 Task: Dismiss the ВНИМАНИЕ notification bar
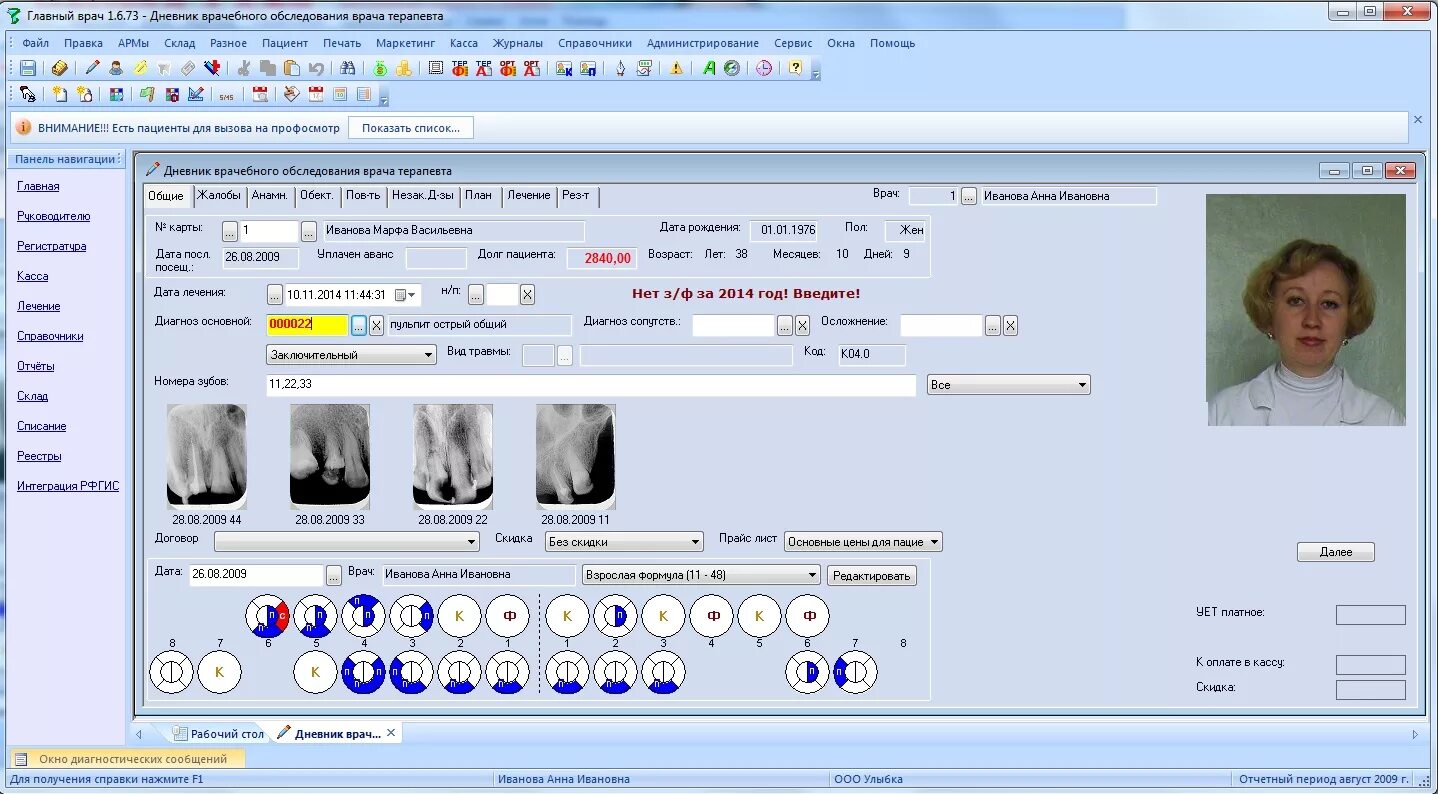1417,119
